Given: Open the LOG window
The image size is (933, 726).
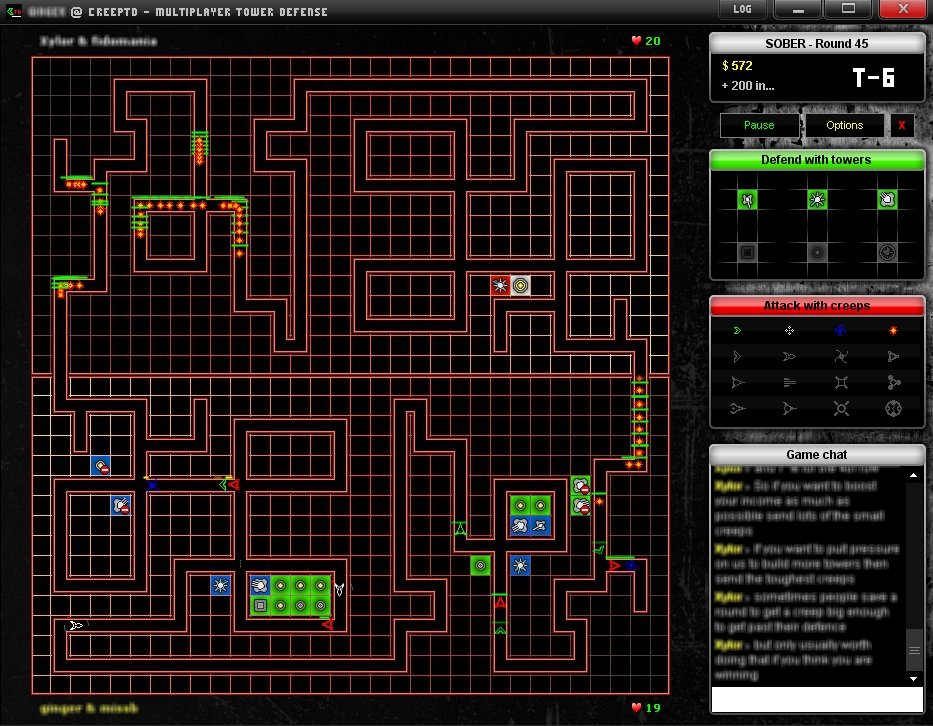Looking at the screenshot, I should click(742, 9).
